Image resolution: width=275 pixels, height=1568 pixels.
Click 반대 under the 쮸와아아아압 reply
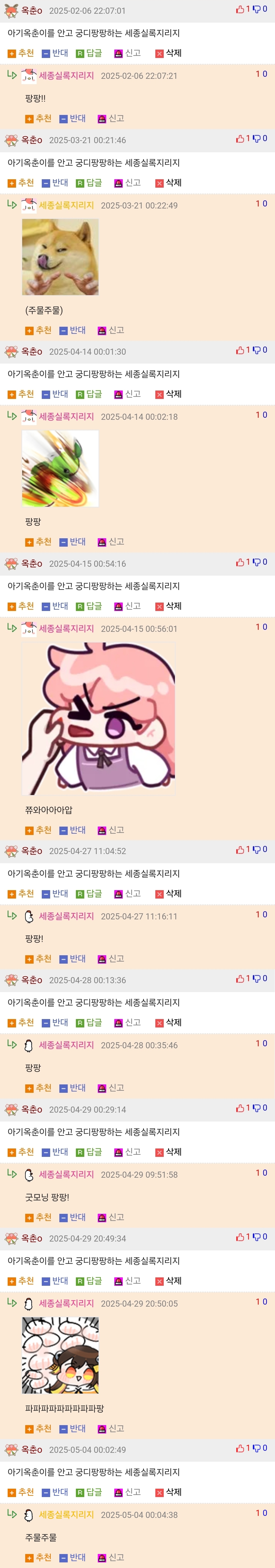pos(73,830)
